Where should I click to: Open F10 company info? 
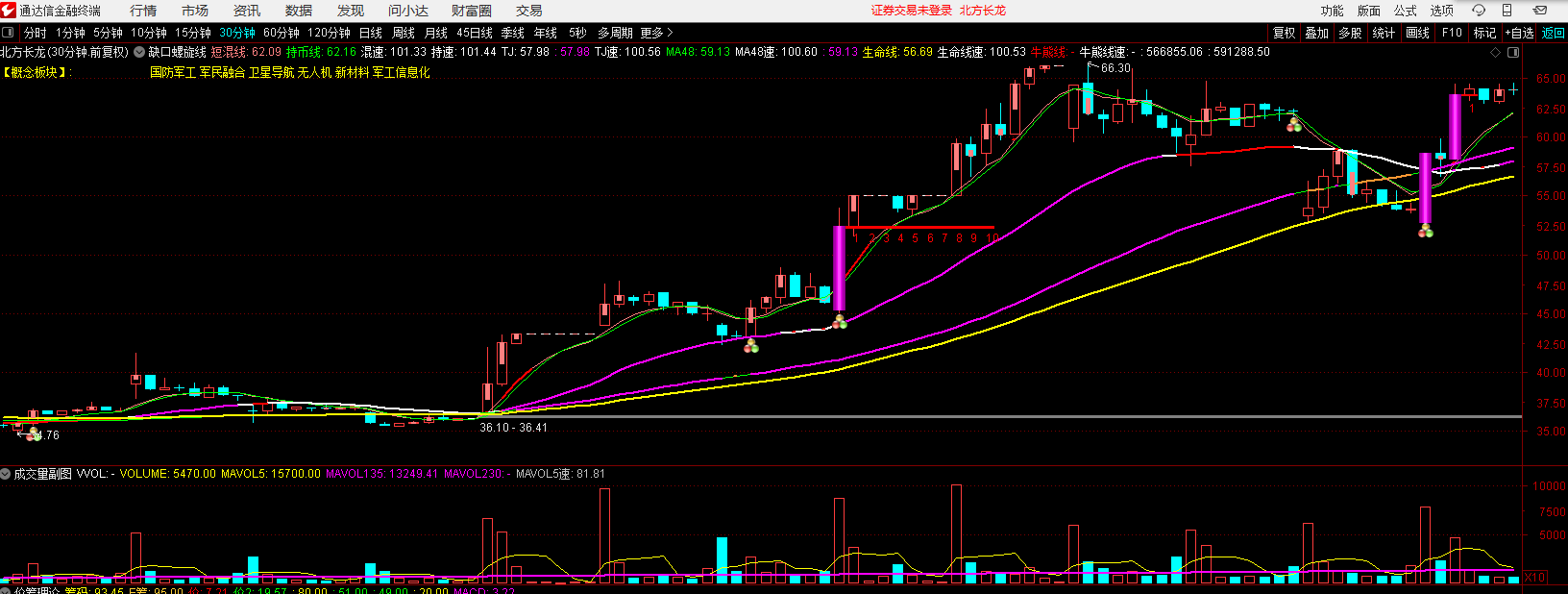1452,33
